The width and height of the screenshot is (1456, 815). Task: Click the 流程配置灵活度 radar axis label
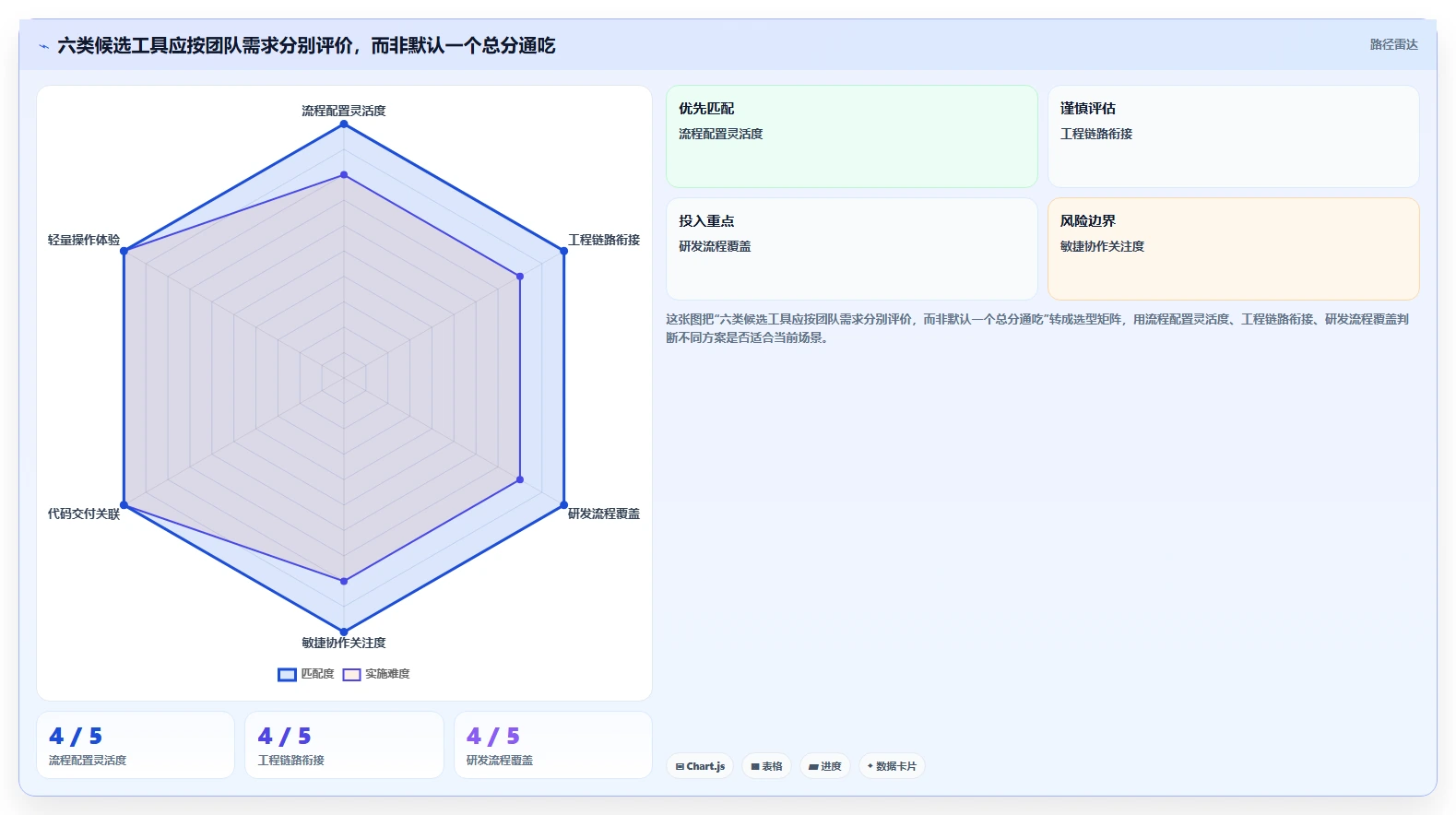coord(344,111)
